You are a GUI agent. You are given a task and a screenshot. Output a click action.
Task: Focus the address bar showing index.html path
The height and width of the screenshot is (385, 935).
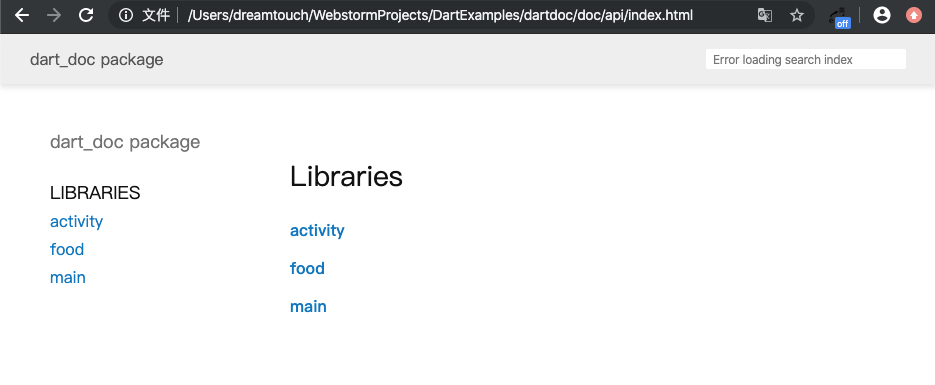coord(440,15)
